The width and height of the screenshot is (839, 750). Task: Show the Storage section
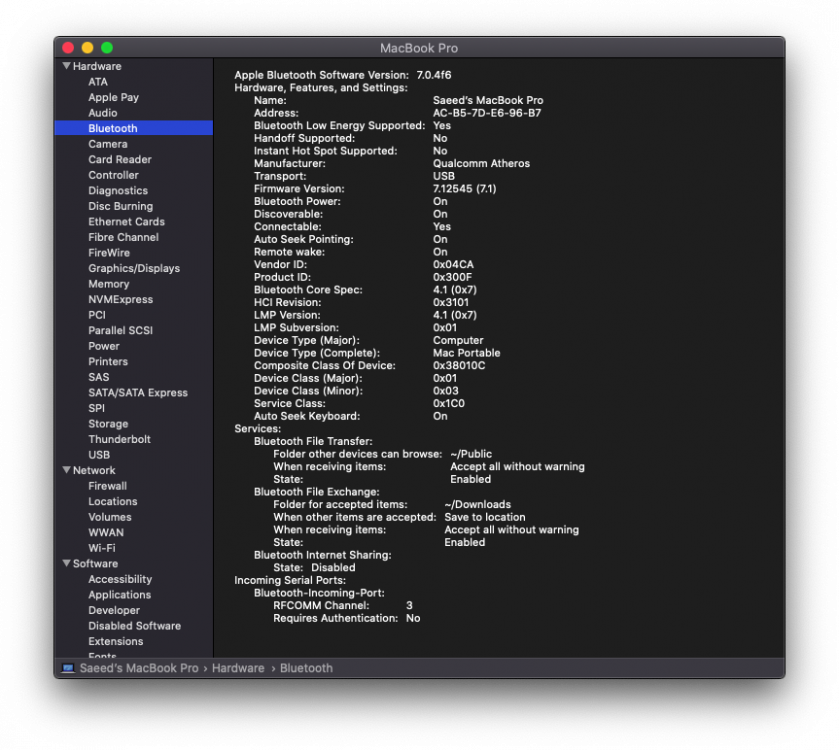coord(108,424)
